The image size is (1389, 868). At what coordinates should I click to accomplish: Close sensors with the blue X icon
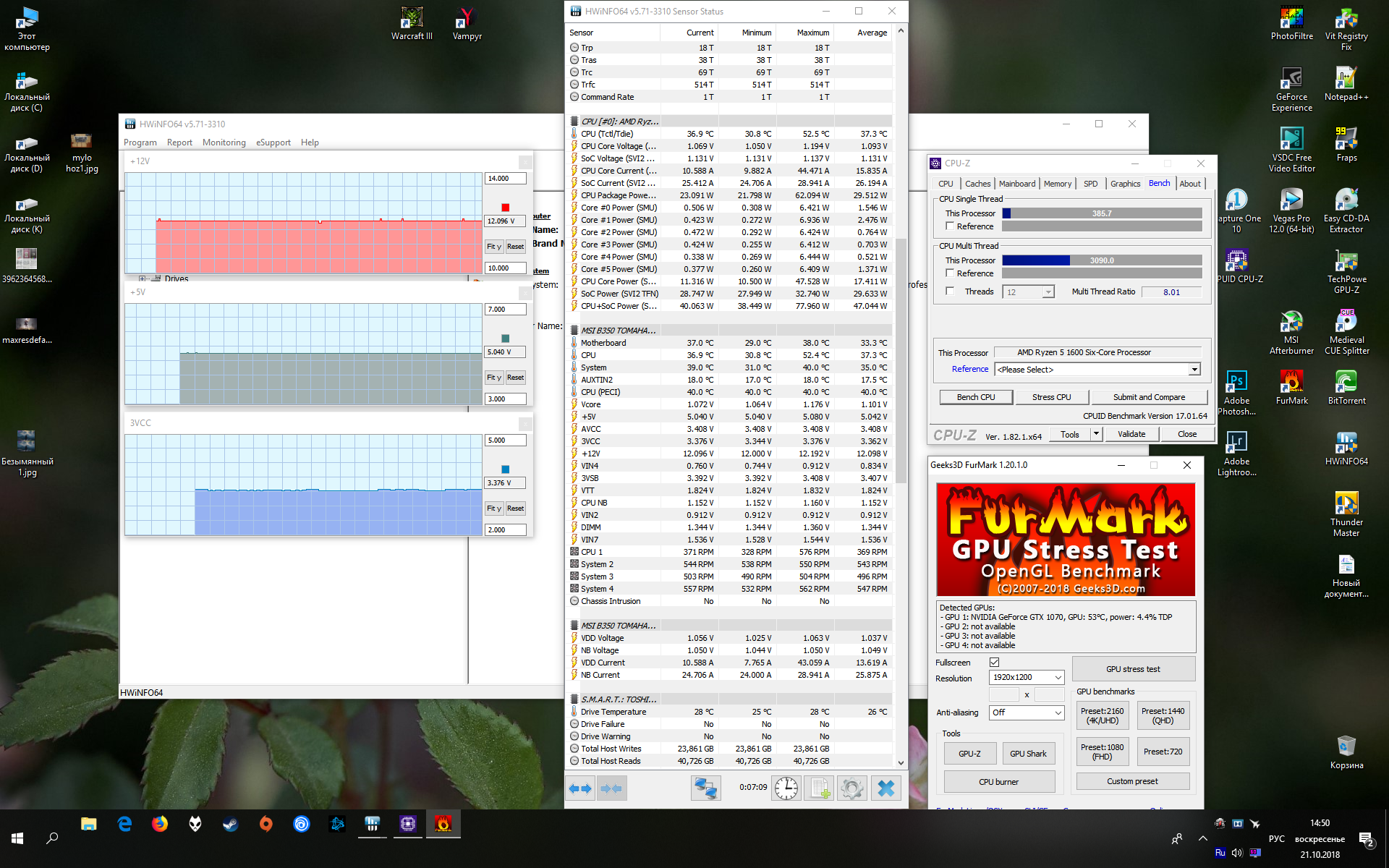[886, 788]
